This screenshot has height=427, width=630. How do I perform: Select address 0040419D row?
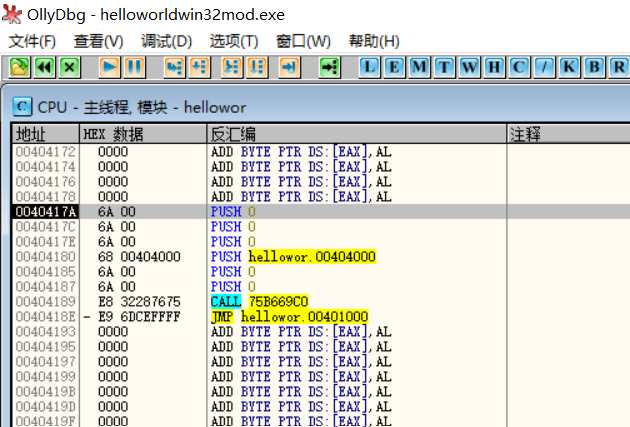click(x=321, y=407)
